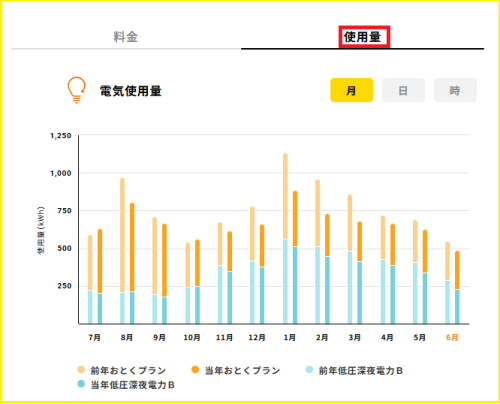
Task: Click the current-year bar for 4月
Action: pos(393,274)
